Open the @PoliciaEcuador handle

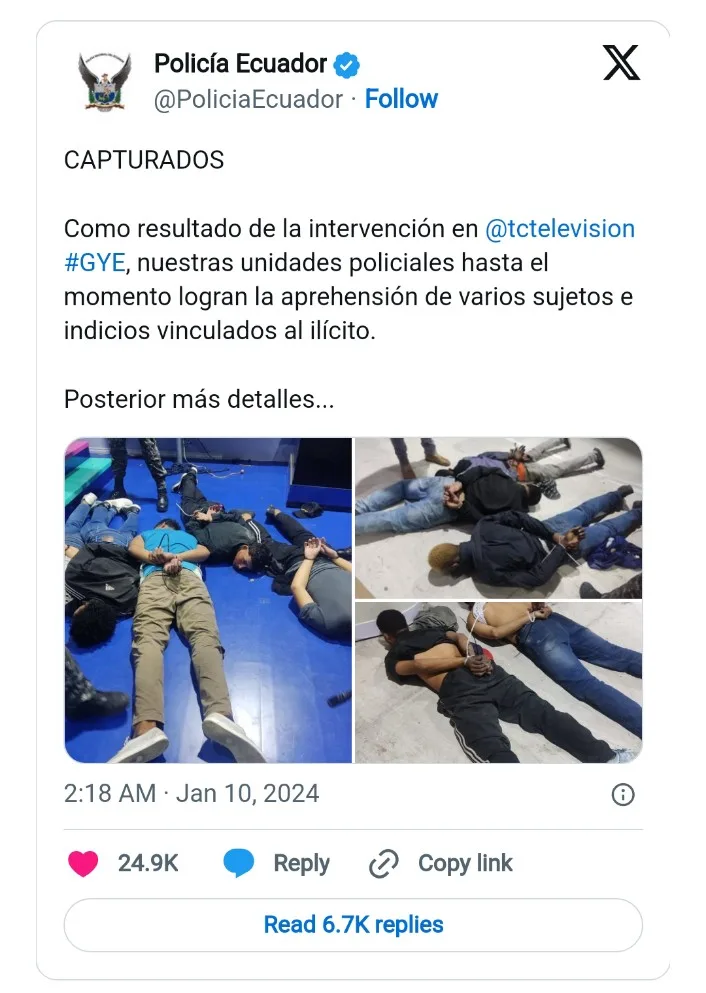click(248, 99)
